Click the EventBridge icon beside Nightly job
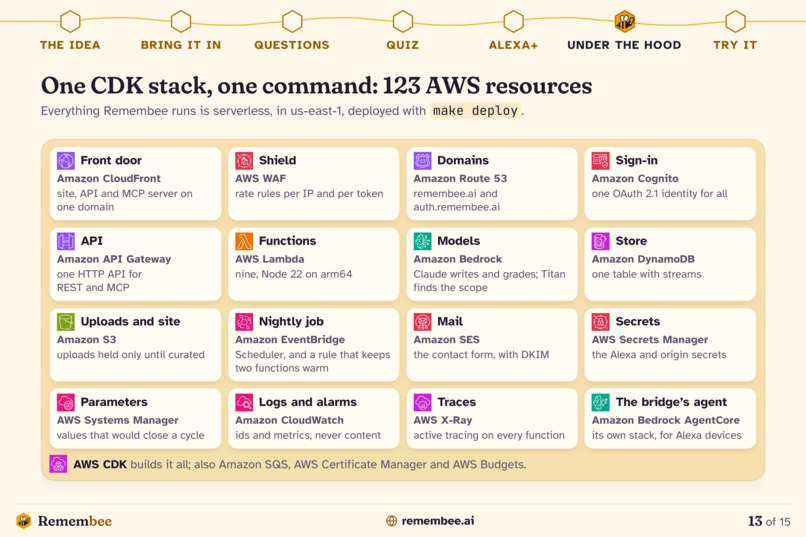 tap(244, 322)
